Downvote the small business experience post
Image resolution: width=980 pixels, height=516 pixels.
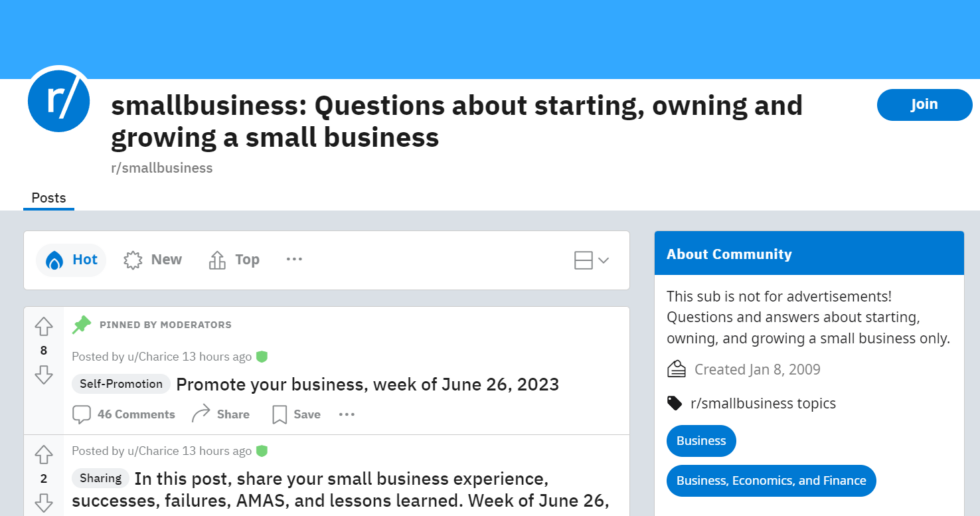coord(44,503)
